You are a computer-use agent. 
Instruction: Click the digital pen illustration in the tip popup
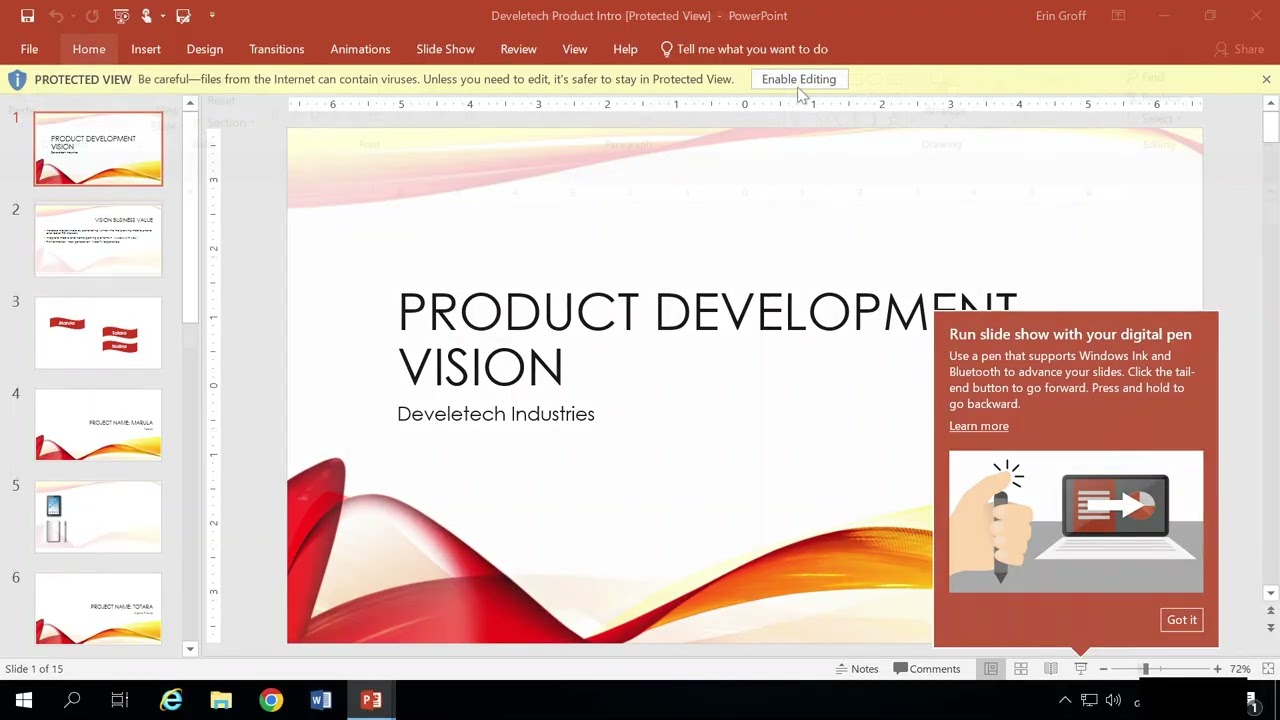[1076, 522]
